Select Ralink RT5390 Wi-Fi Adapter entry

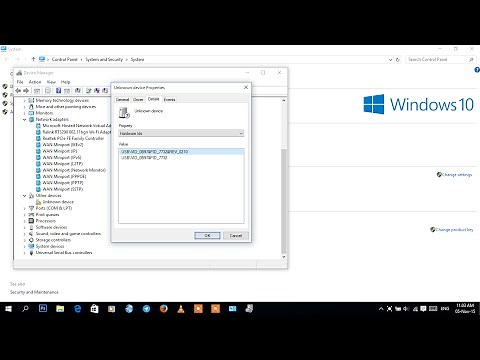coord(76,132)
